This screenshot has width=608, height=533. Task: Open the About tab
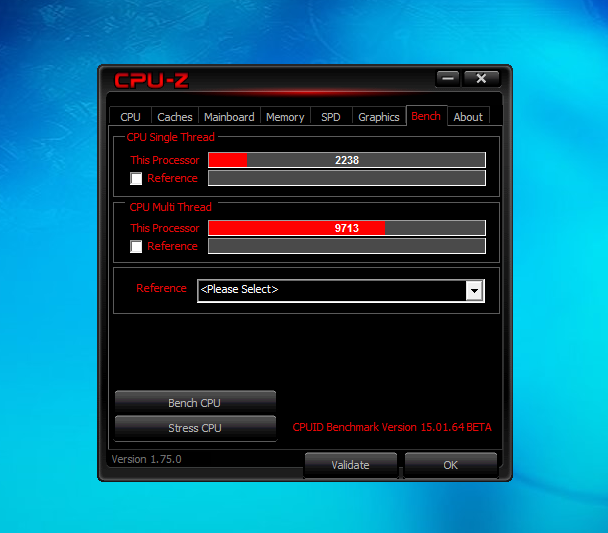coord(468,117)
